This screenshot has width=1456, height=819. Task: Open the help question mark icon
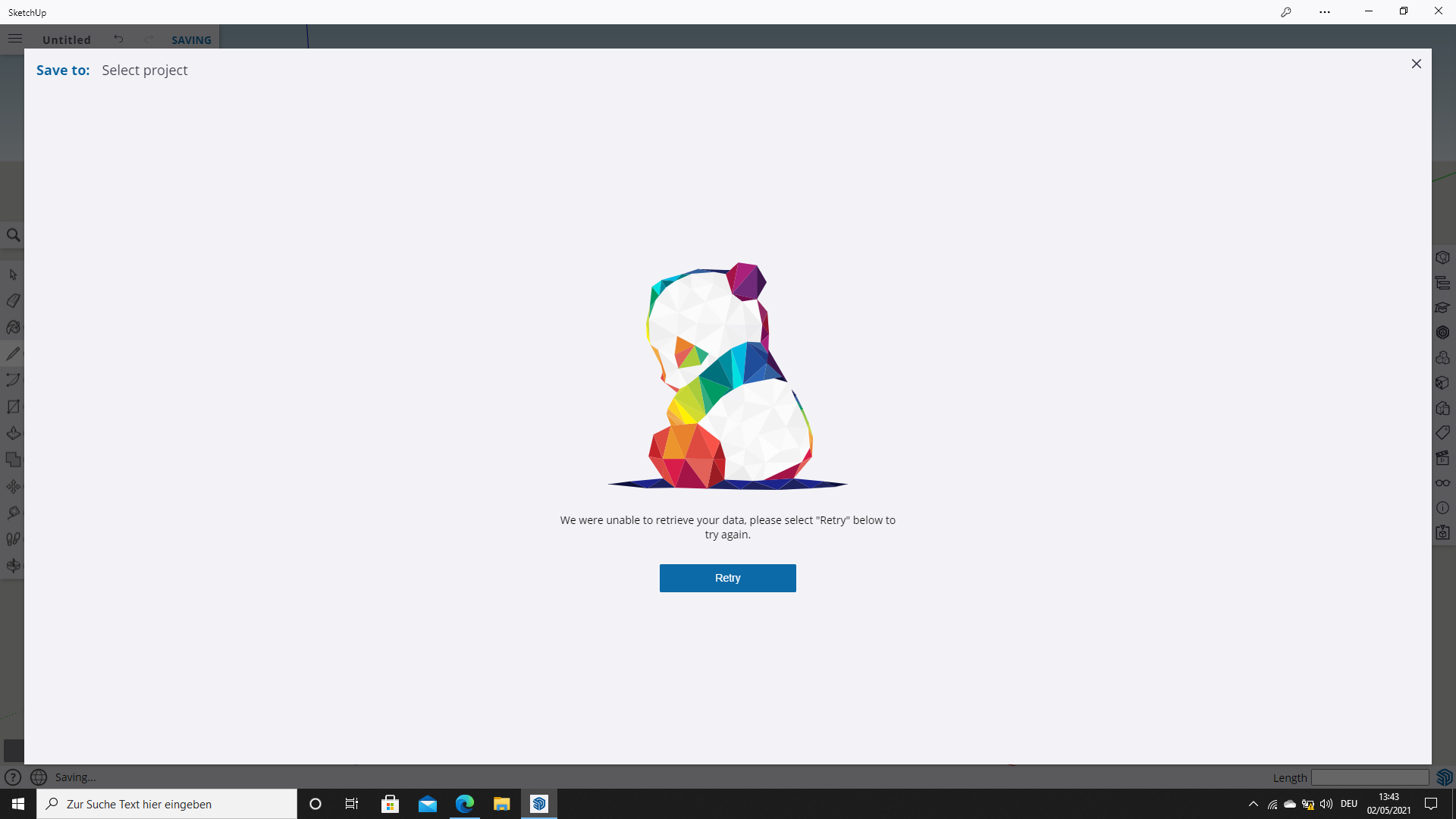(x=12, y=777)
